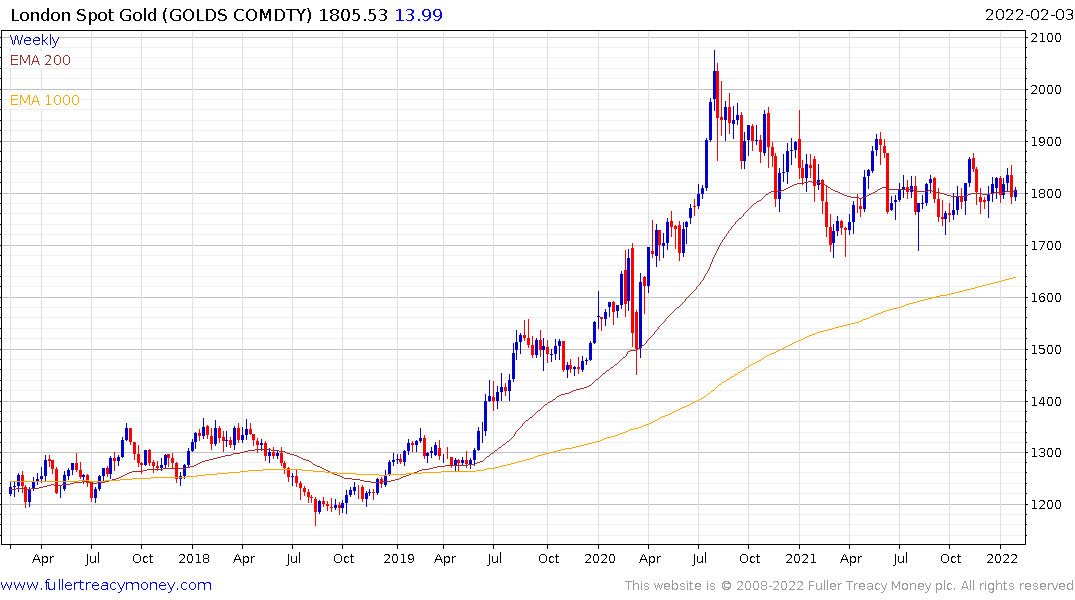Open the www.fullertreacymoney.com link

[x=106, y=585]
